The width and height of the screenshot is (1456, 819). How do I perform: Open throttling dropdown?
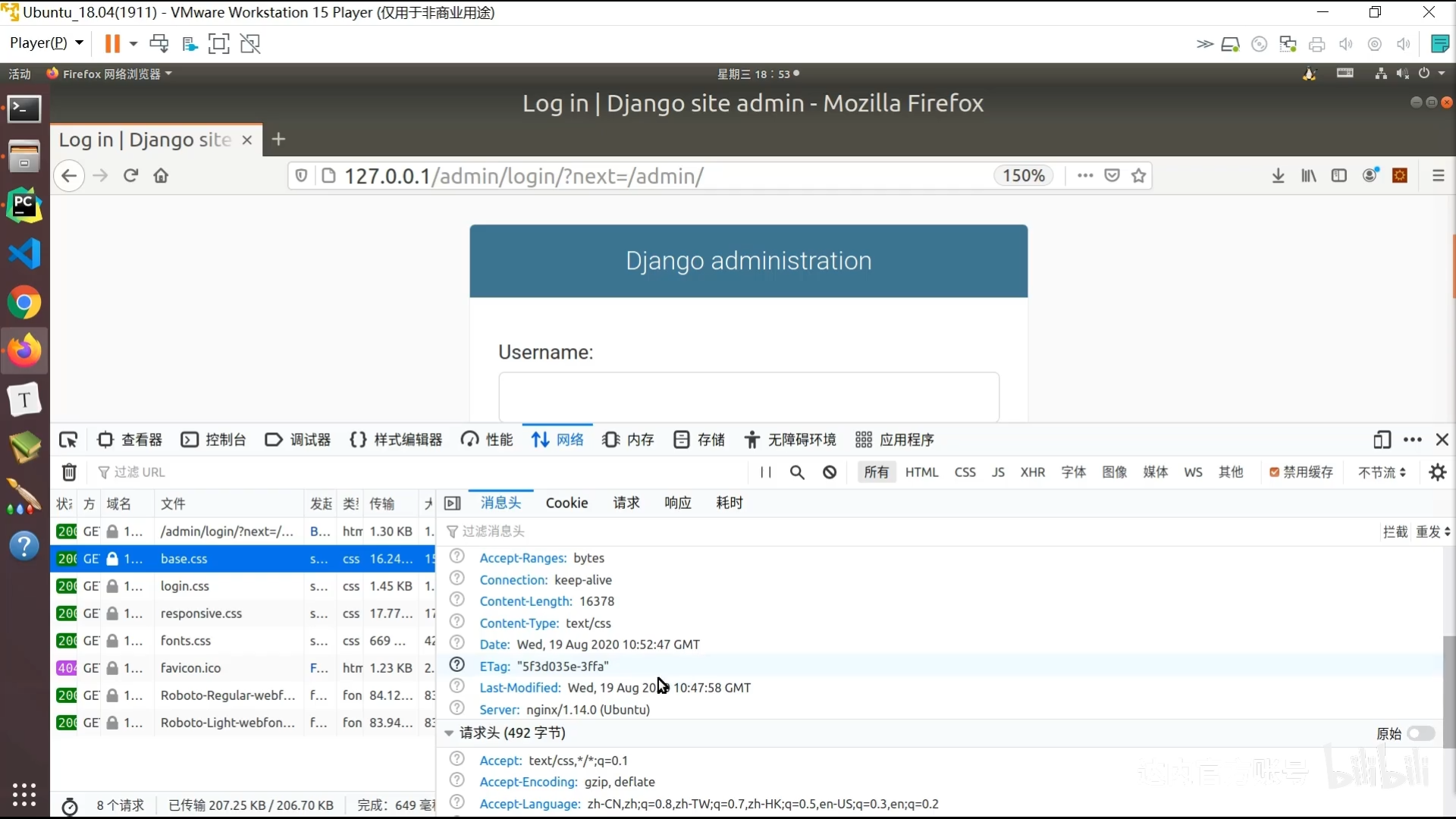(1382, 472)
